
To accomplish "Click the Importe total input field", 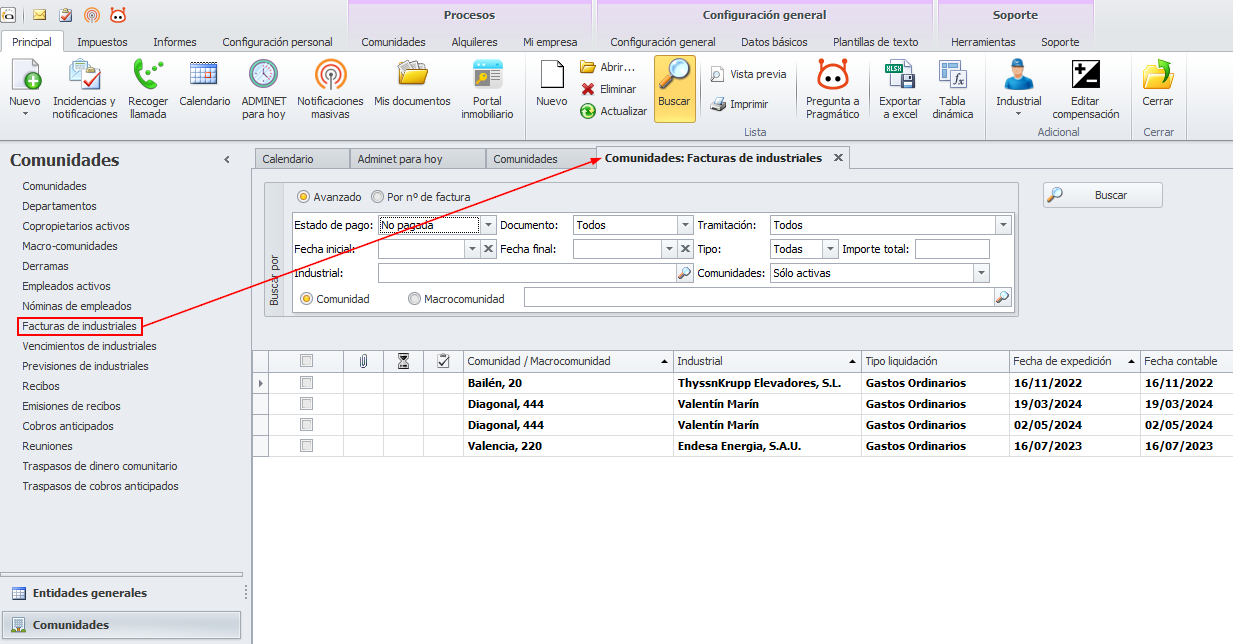I will 951,249.
